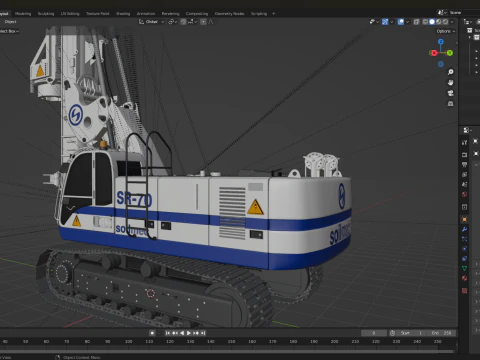Switch to the Shading workspace tab
Screen dimensions: 480x360
123,14
